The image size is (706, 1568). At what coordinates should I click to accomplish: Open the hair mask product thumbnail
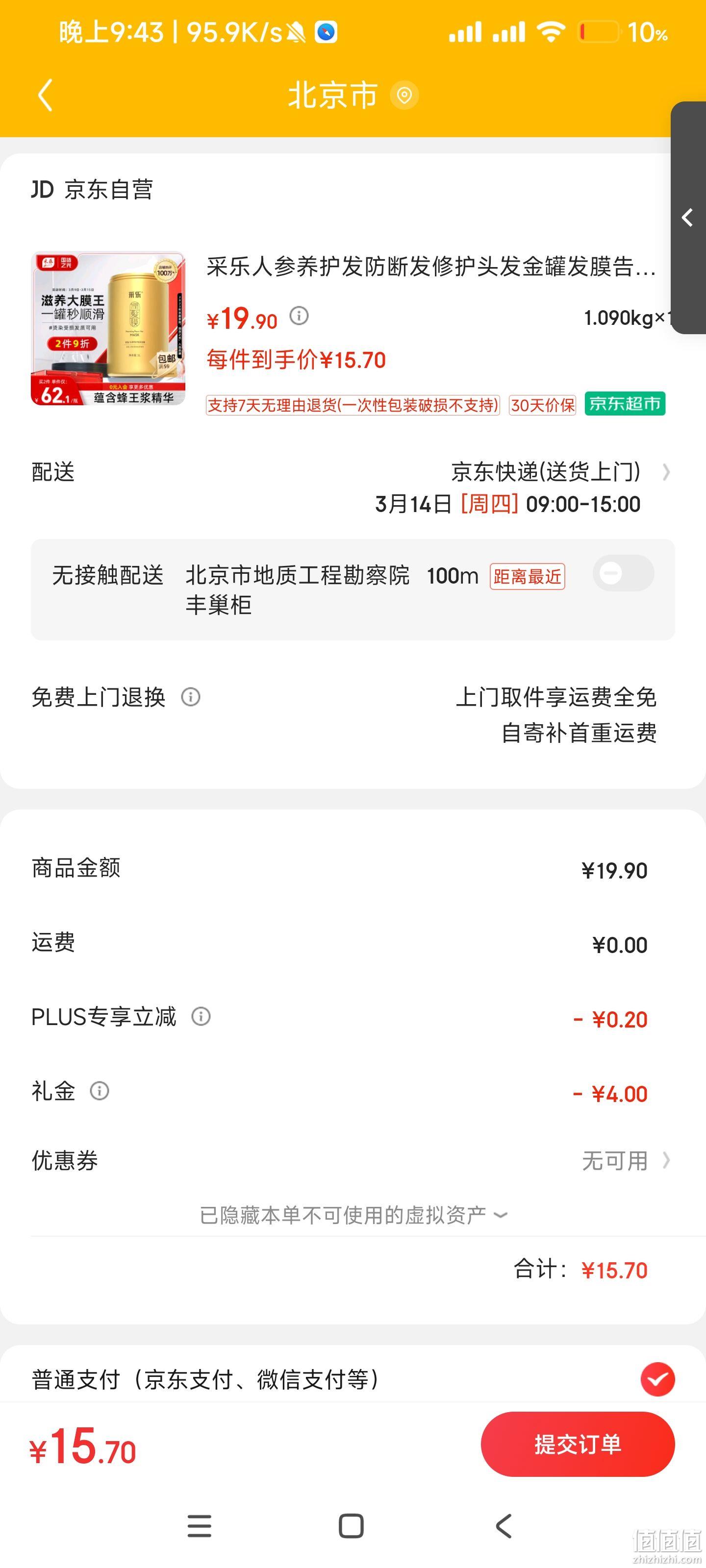coord(108,328)
